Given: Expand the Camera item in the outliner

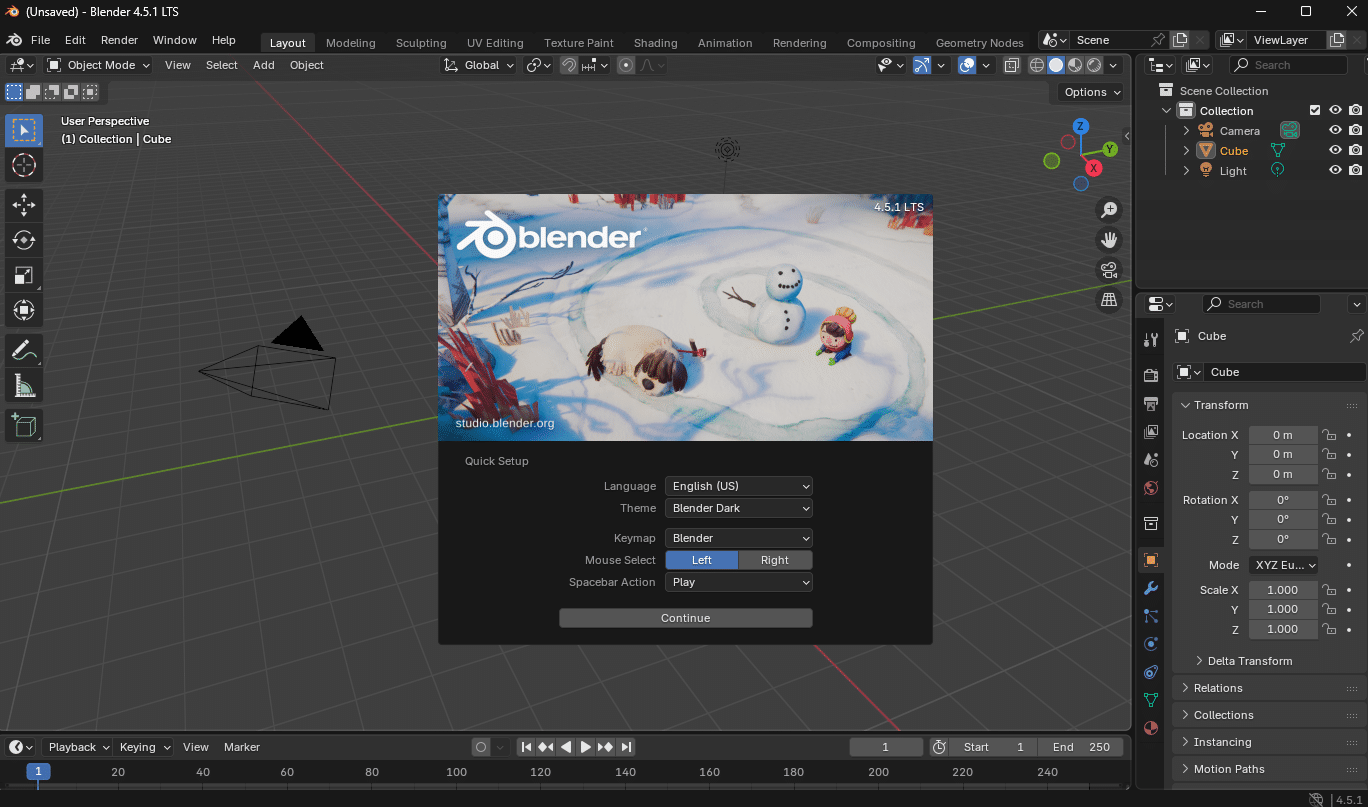Looking at the screenshot, I should (1186, 130).
